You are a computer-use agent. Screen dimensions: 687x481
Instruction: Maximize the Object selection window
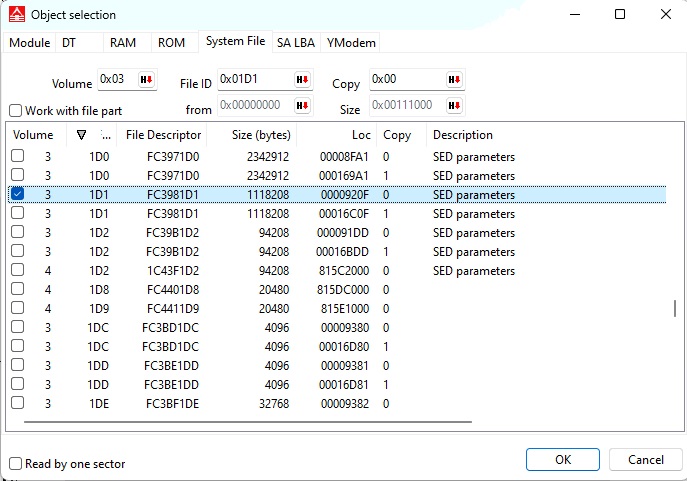(x=620, y=14)
